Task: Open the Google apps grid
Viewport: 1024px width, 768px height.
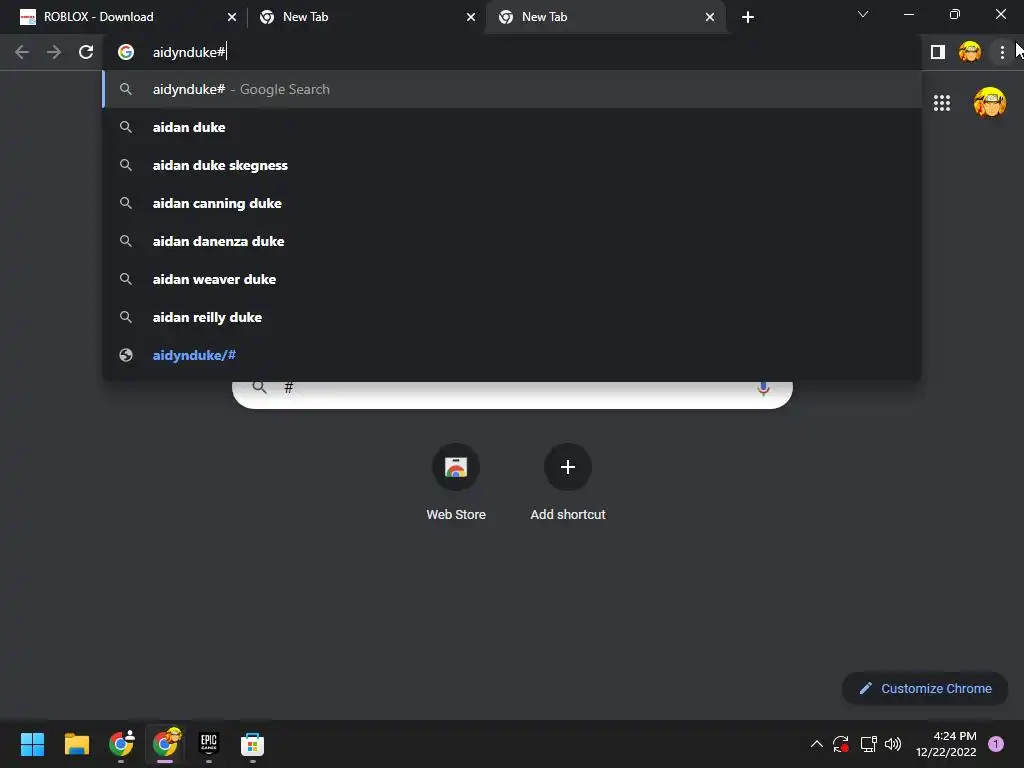Action: click(942, 103)
